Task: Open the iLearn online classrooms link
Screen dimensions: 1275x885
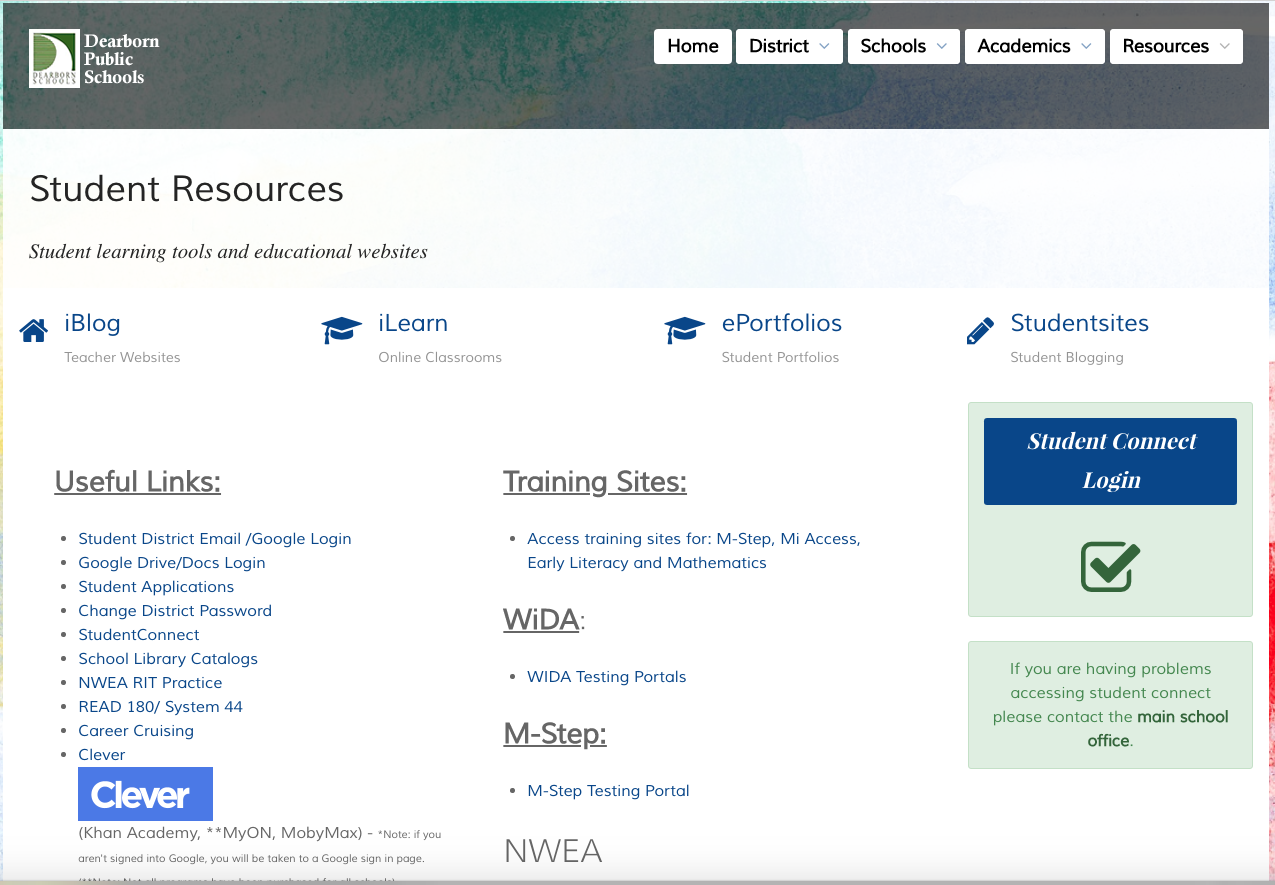Action: (x=413, y=323)
